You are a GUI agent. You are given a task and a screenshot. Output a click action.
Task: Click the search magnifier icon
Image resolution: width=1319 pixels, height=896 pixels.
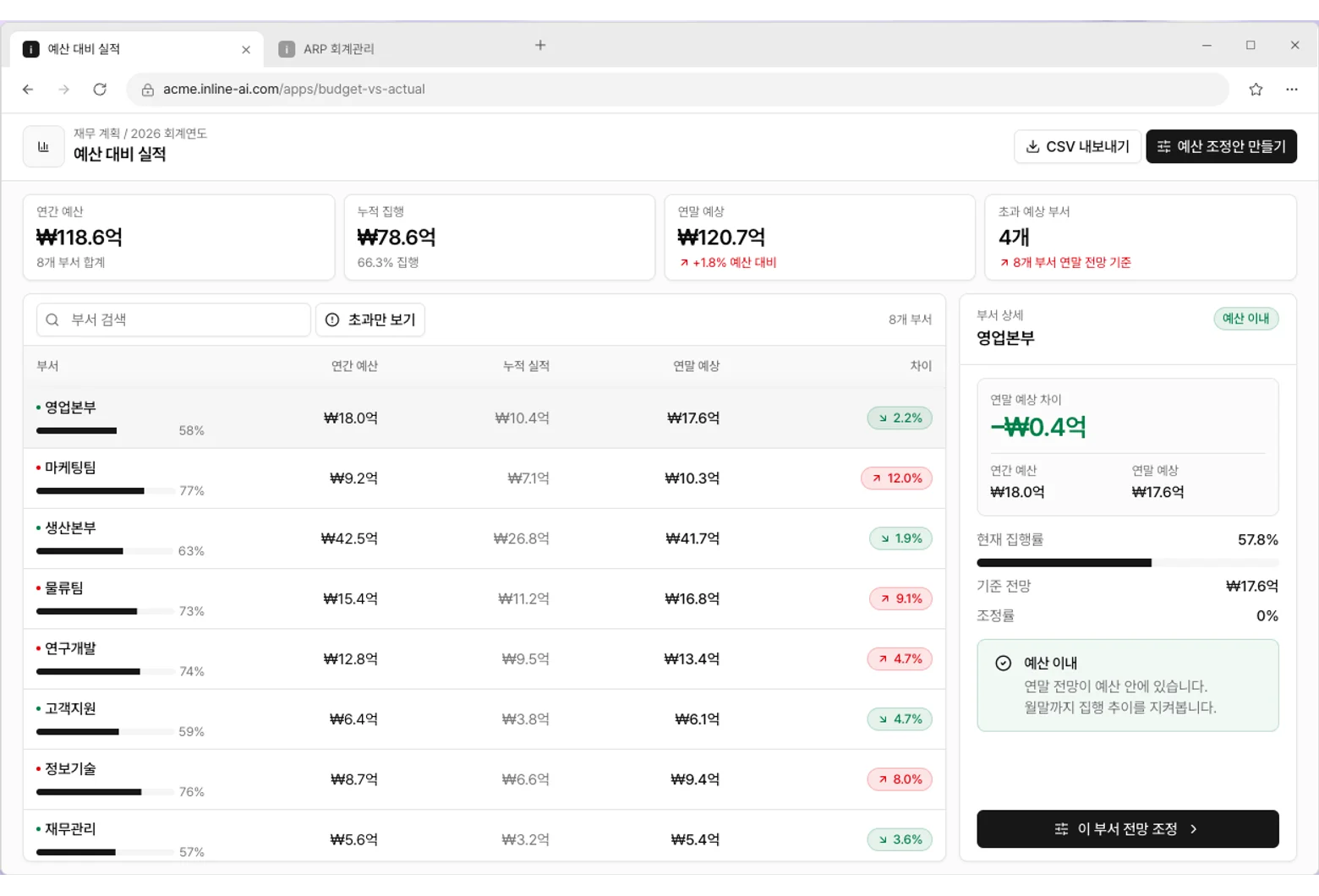click(x=52, y=320)
